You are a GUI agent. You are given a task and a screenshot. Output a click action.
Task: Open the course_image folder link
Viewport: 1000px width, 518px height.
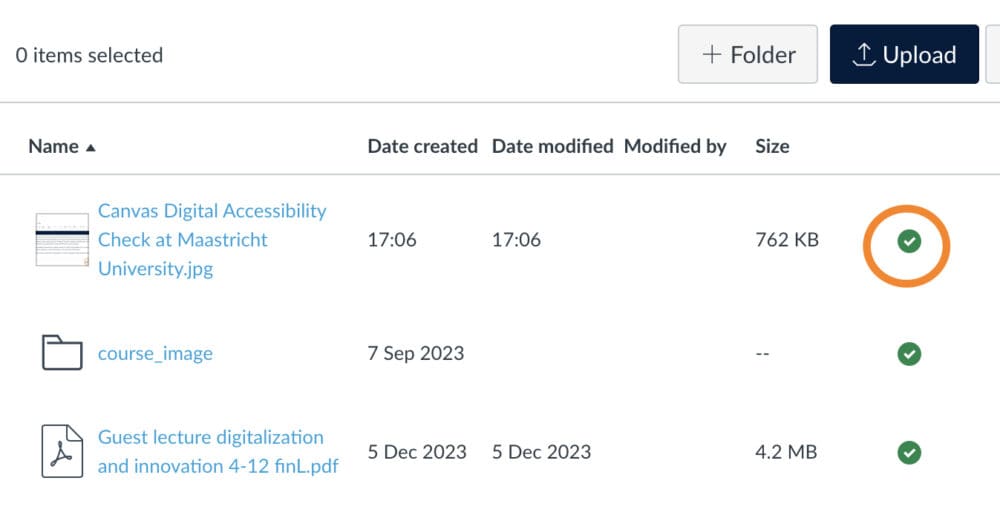155,353
